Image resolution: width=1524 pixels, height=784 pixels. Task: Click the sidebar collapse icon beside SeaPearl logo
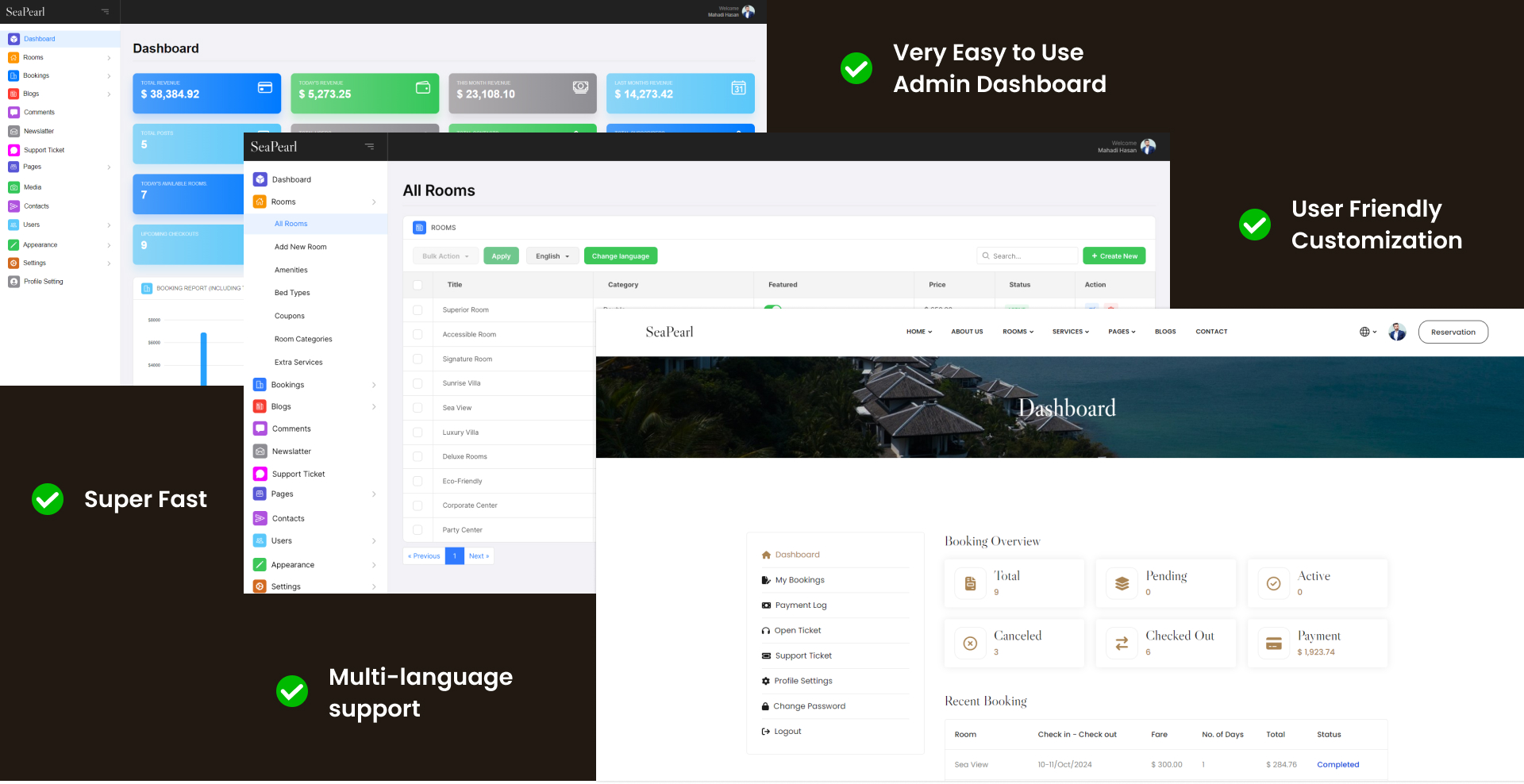(369, 147)
